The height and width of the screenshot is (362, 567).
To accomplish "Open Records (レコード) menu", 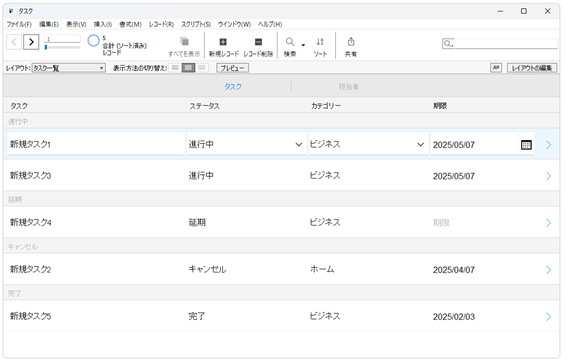I will (x=161, y=24).
